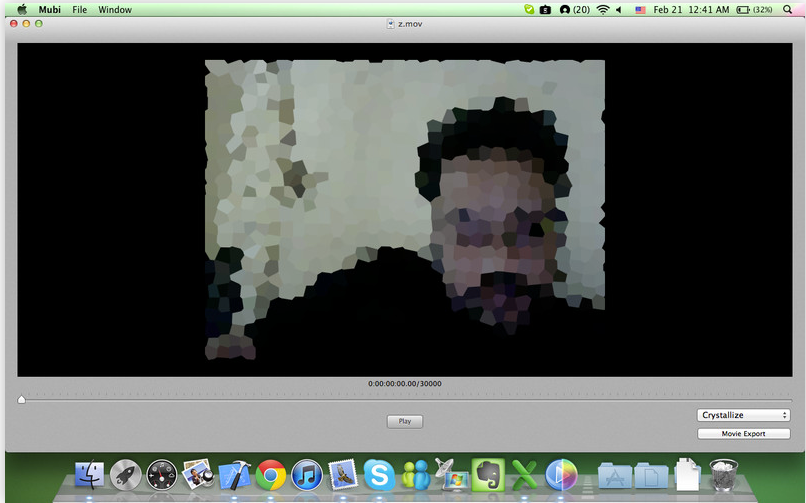Minimize the z.mov window
This screenshot has height=503, width=806.
pyautogui.click(x=26, y=24)
